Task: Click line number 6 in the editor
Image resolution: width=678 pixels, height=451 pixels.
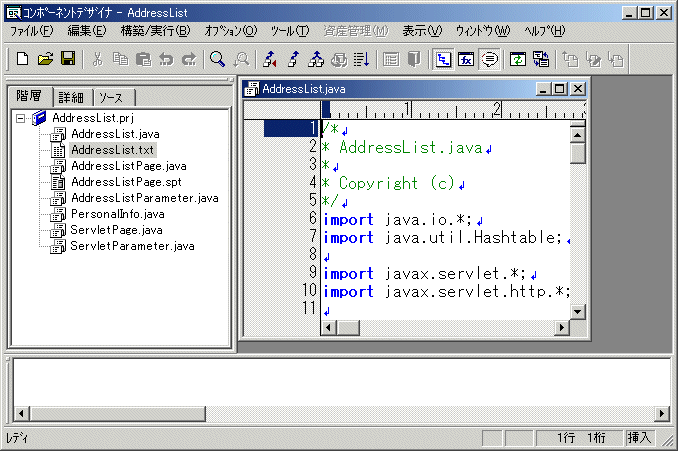Action: coord(313,218)
